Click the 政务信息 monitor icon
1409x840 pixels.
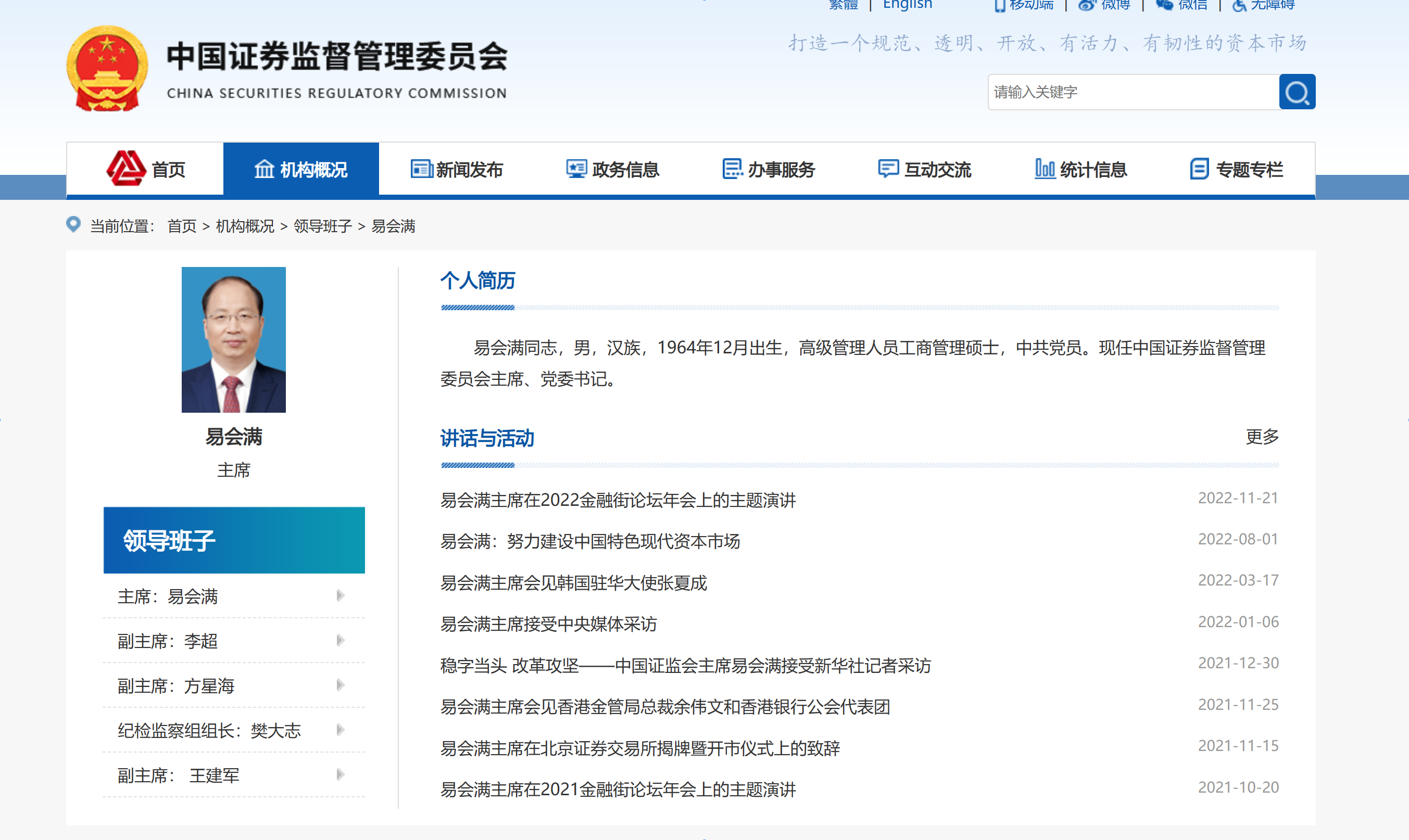pos(576,169)
